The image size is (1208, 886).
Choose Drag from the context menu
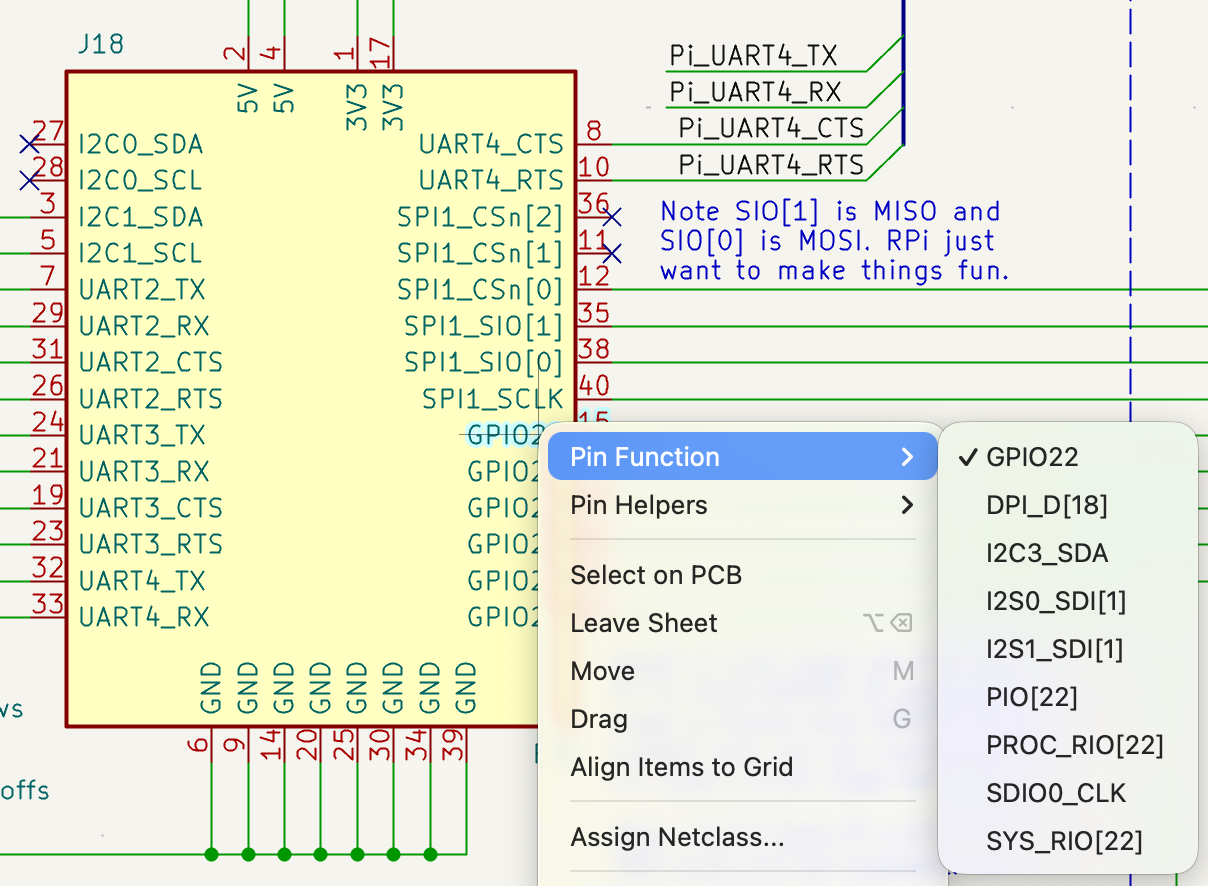coord(599,719)
